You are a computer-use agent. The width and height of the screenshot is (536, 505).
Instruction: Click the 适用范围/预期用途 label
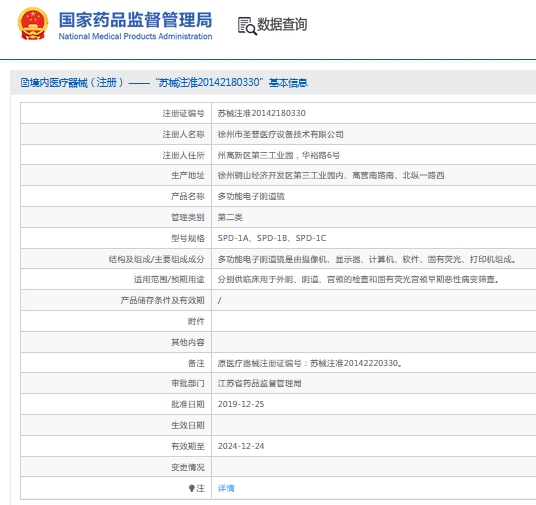[x=169, y=279]
